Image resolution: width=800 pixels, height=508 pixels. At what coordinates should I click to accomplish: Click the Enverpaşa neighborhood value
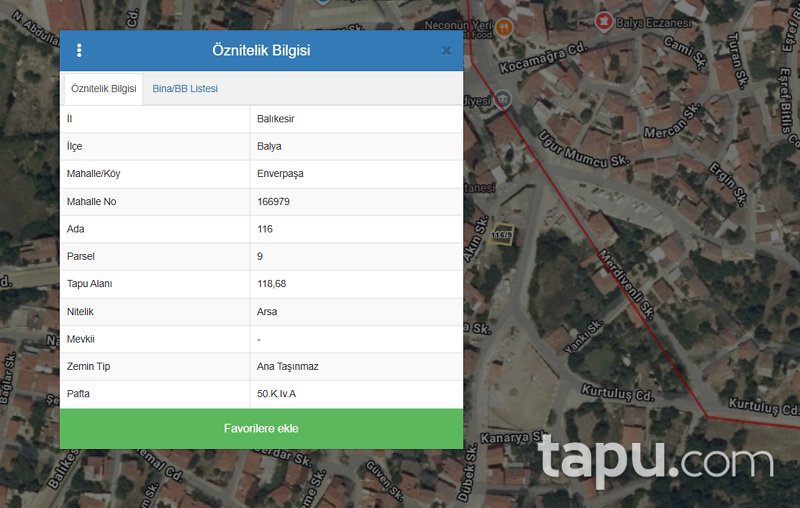[x=280, y=174]
